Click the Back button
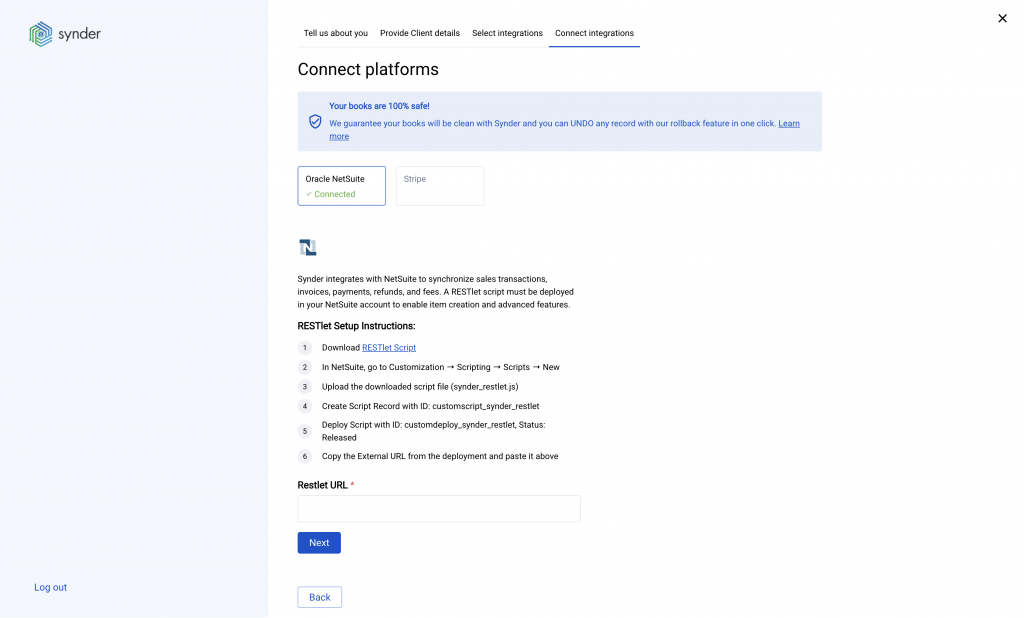The height and width of the screenshot is (618, 1024). (320, 597)
